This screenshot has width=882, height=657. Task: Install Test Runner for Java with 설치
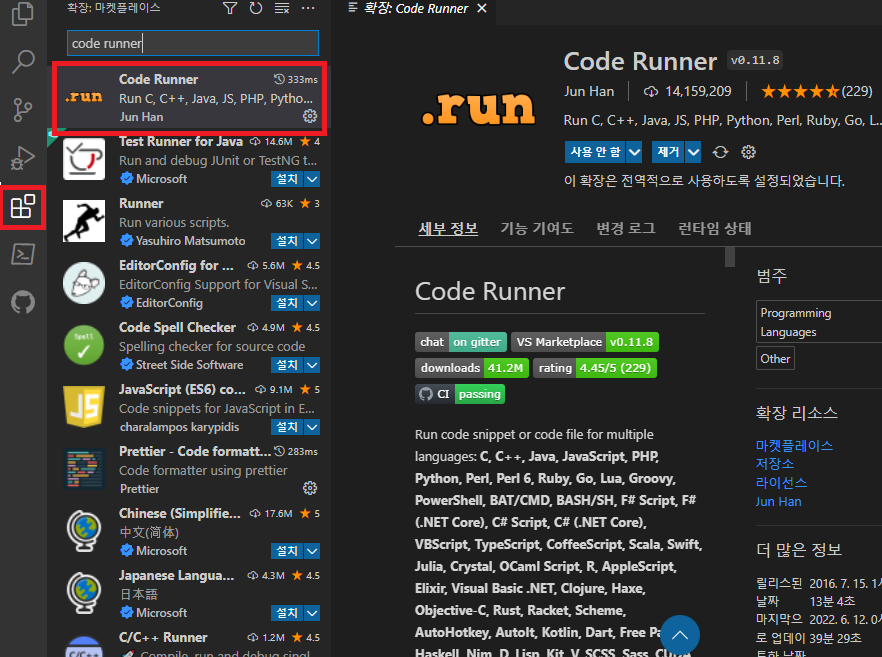pos(287,179)
